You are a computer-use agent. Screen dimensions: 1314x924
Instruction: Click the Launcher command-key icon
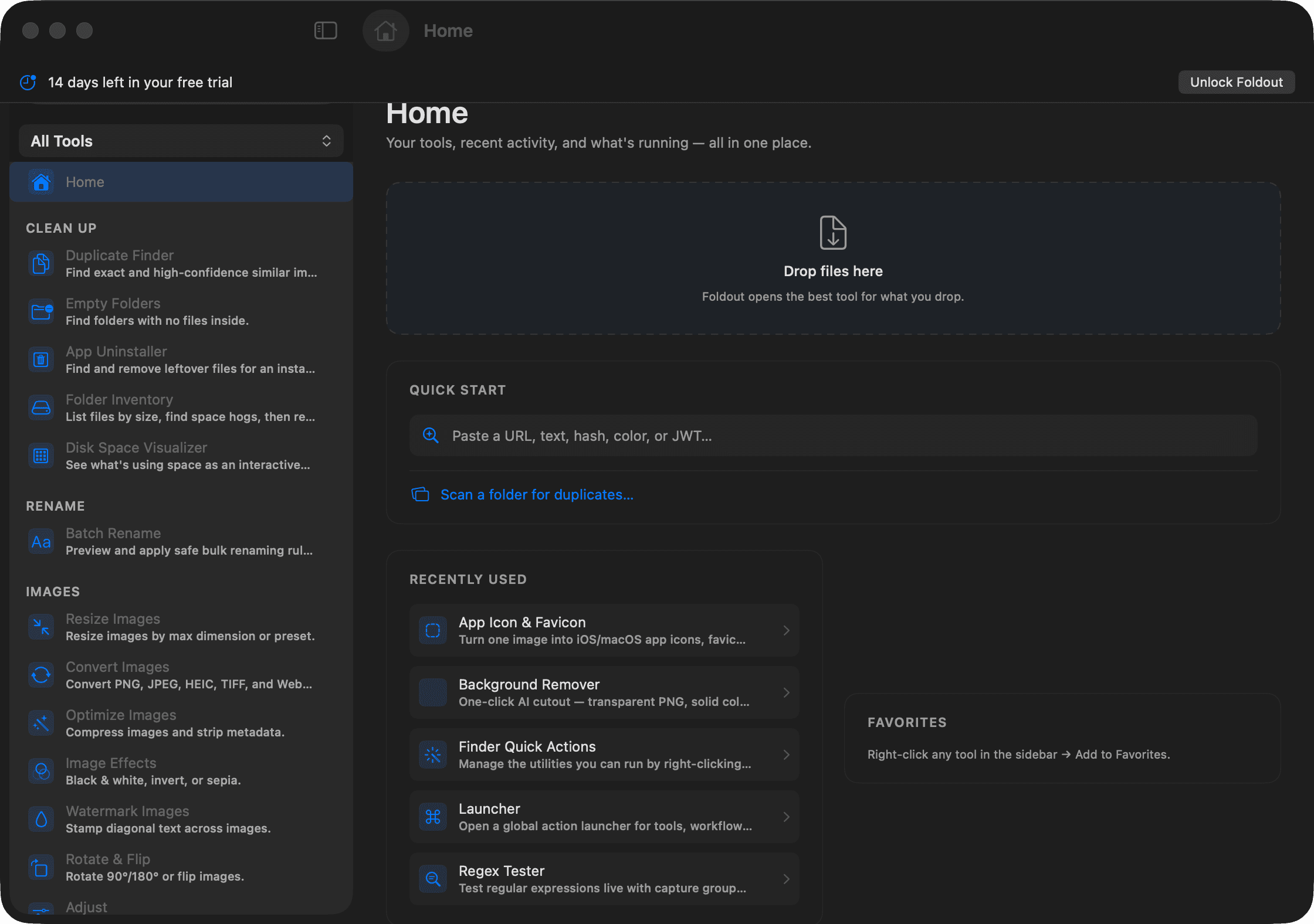[433, 817]
